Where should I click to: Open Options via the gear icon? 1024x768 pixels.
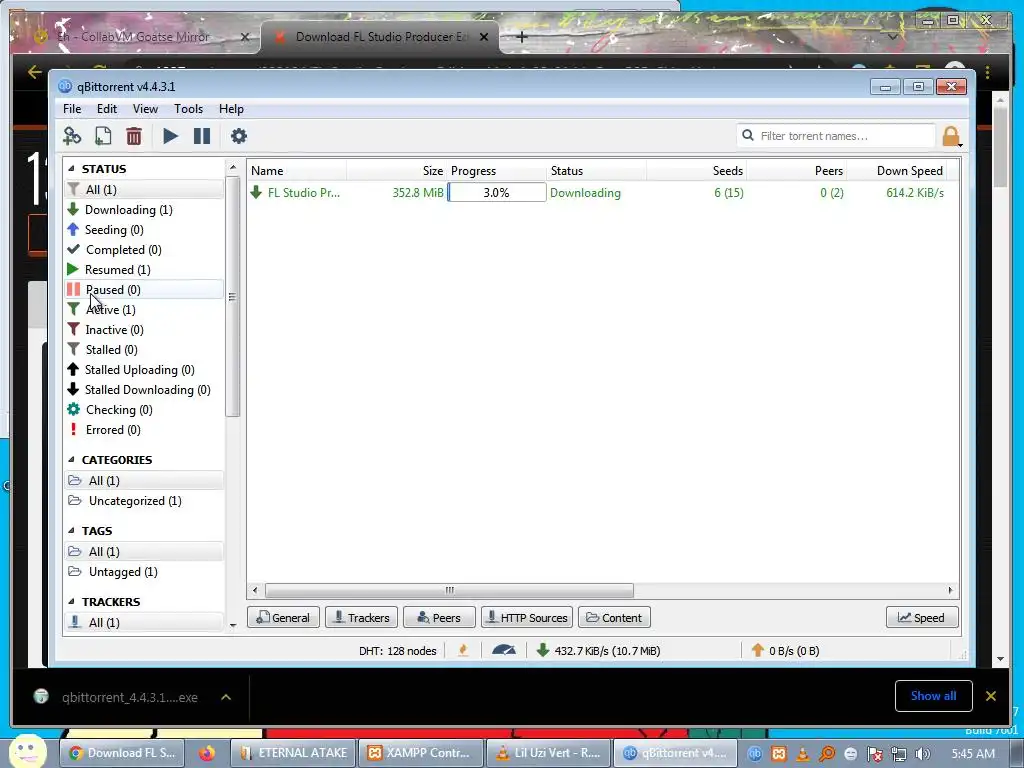point(239,136)
